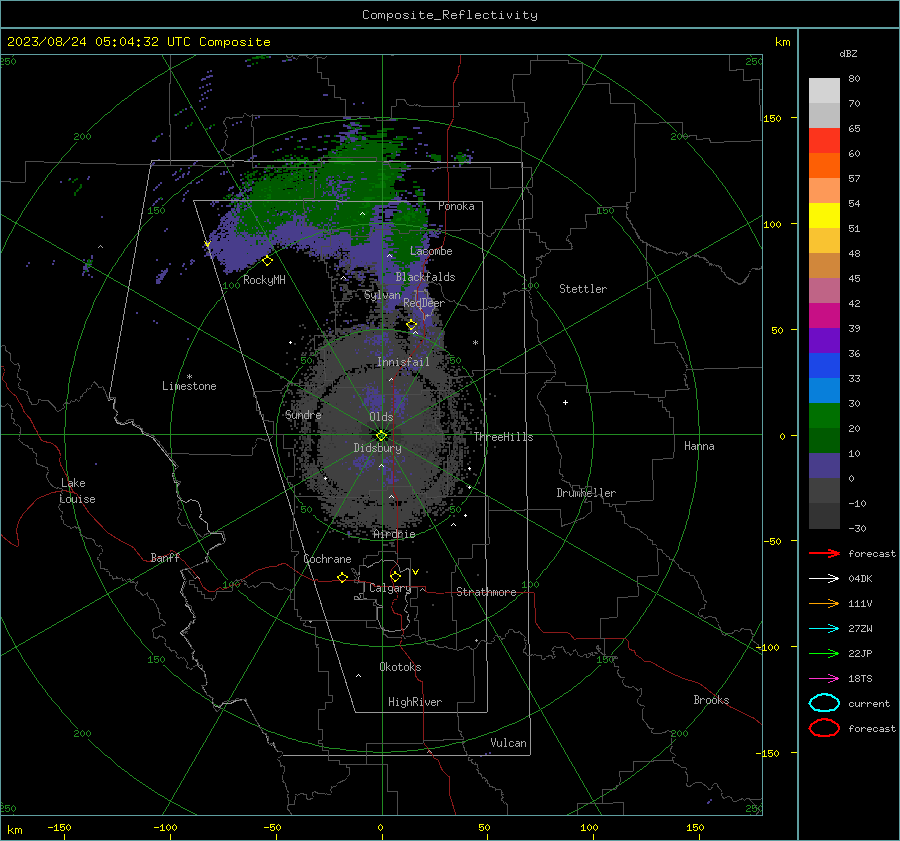
Task: Click the 22JP legend text
Action: [860, 653]
